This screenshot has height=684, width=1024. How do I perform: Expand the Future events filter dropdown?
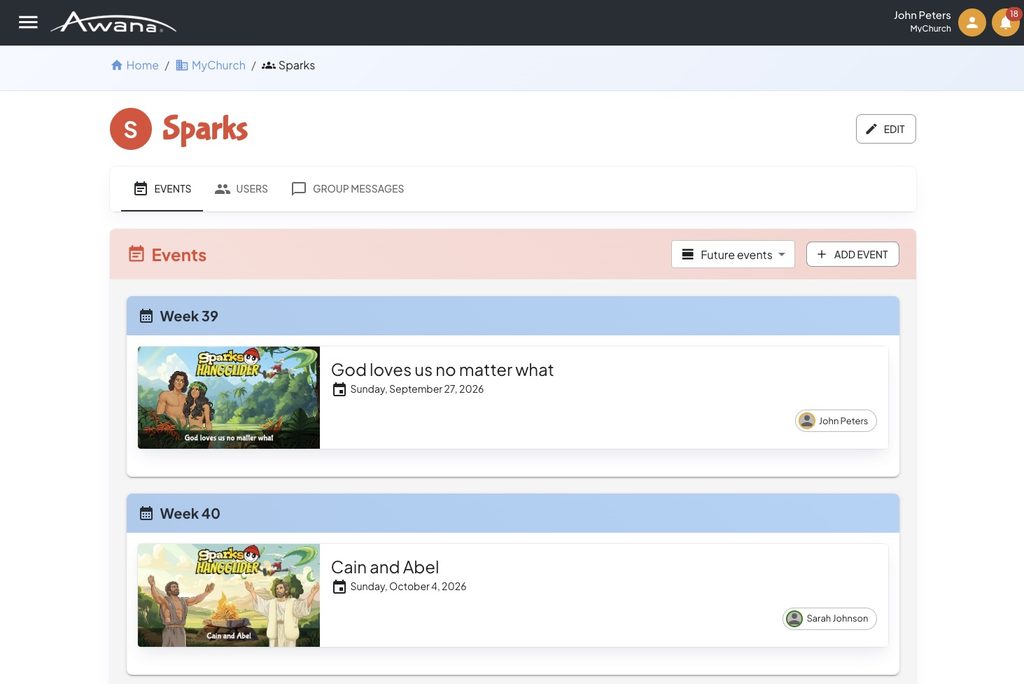pos(733,254)
